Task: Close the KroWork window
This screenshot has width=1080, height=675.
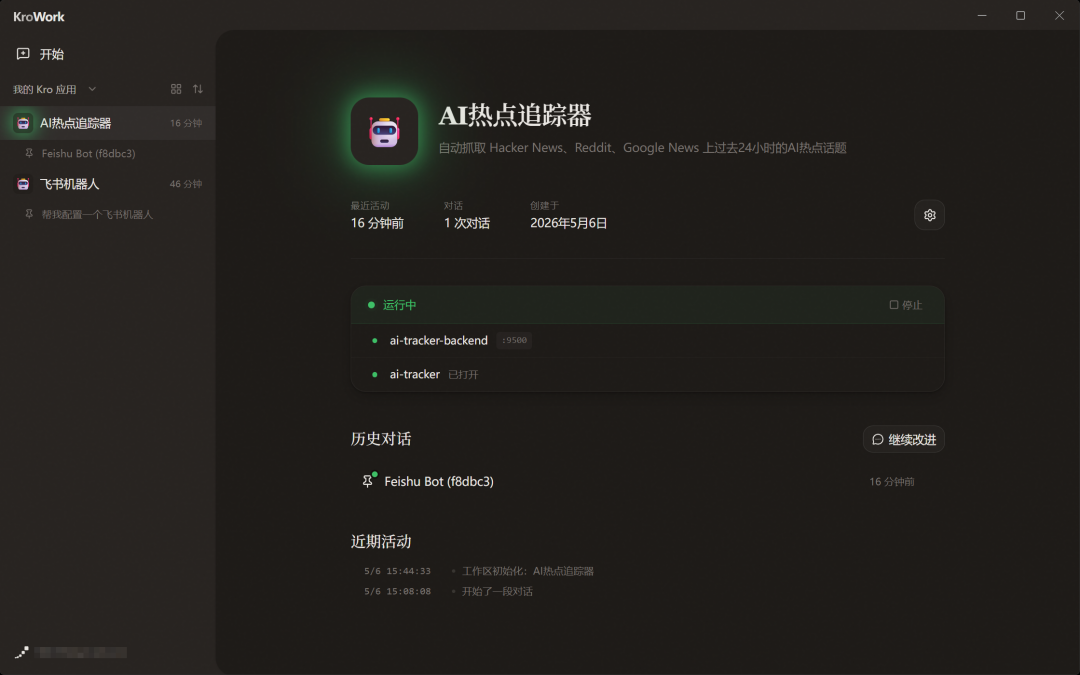Action: point(1059,15)
